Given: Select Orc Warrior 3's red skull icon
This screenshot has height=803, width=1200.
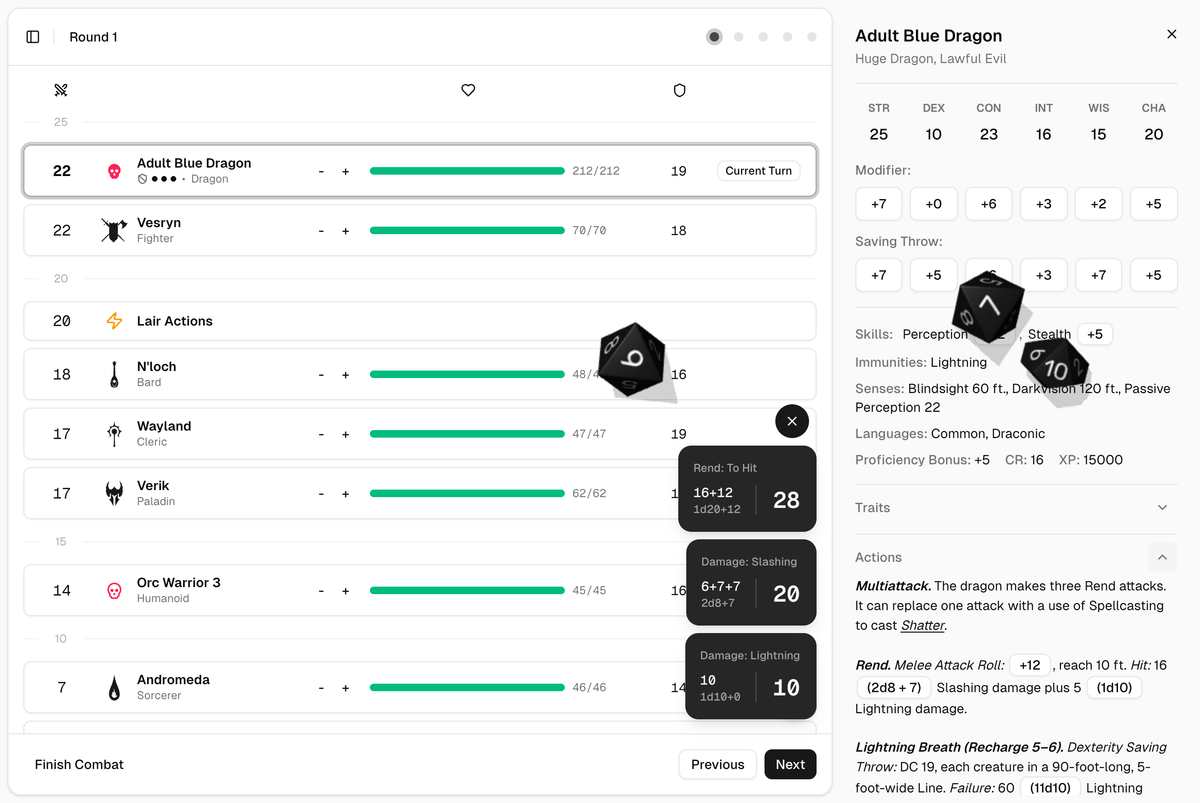Looking at the screenshot, I should point(112,589).
